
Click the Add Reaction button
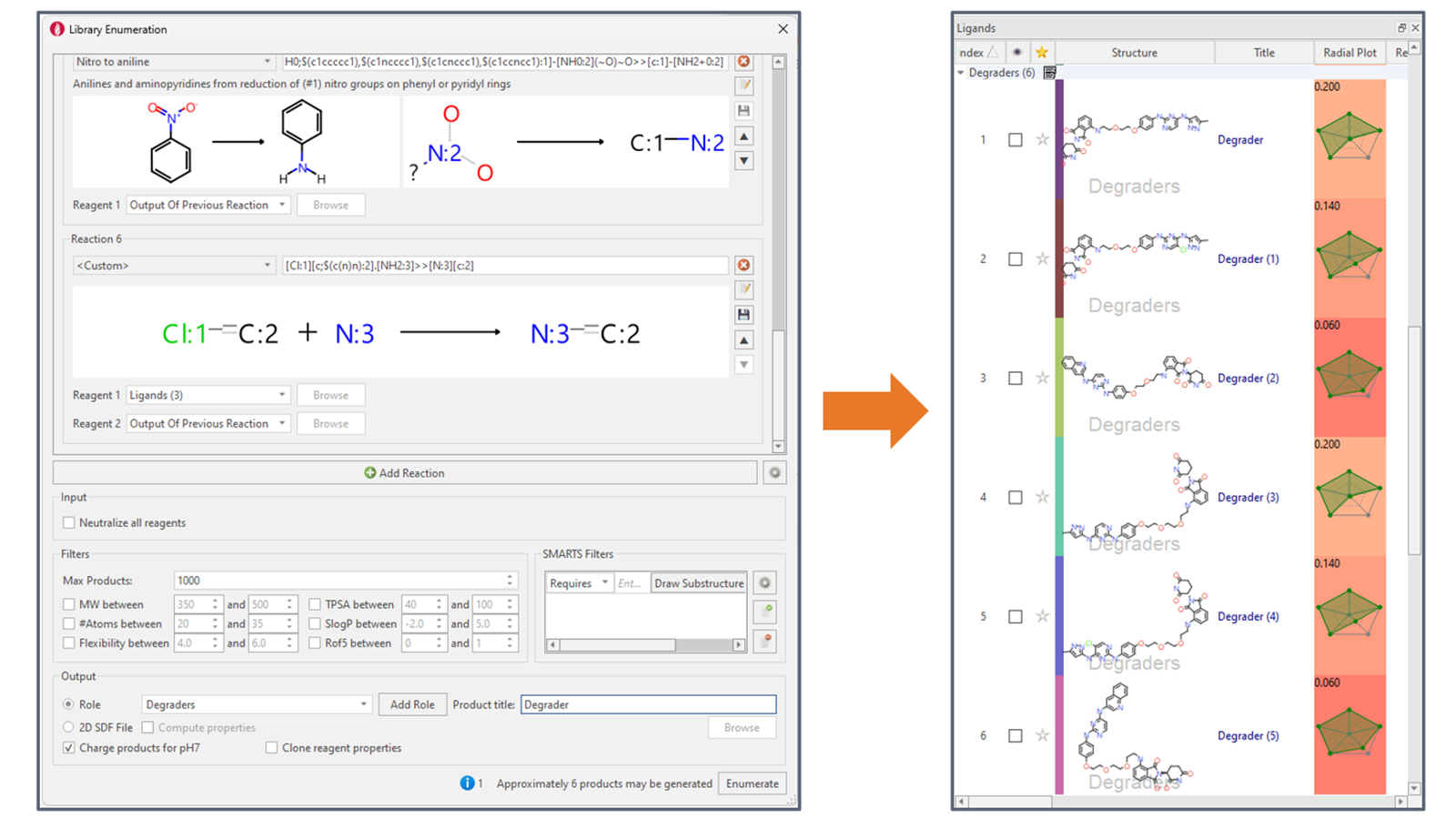[x=405, y=473]
